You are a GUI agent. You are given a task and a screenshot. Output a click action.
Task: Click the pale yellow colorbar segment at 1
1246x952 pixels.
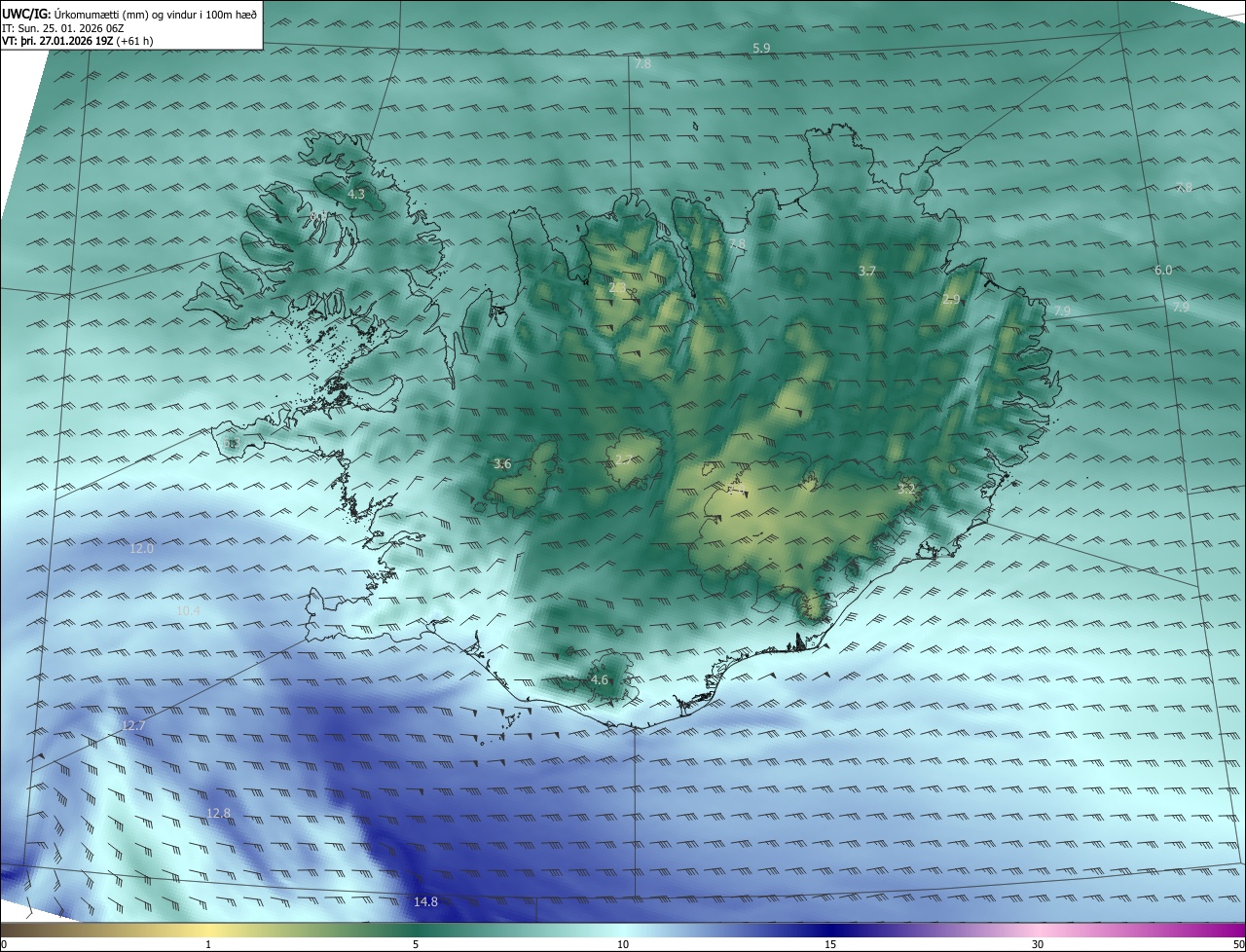208,931
